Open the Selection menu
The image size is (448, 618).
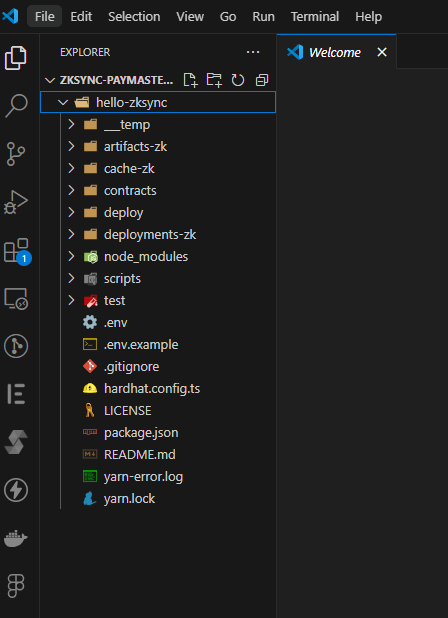[x=134, y=17]
